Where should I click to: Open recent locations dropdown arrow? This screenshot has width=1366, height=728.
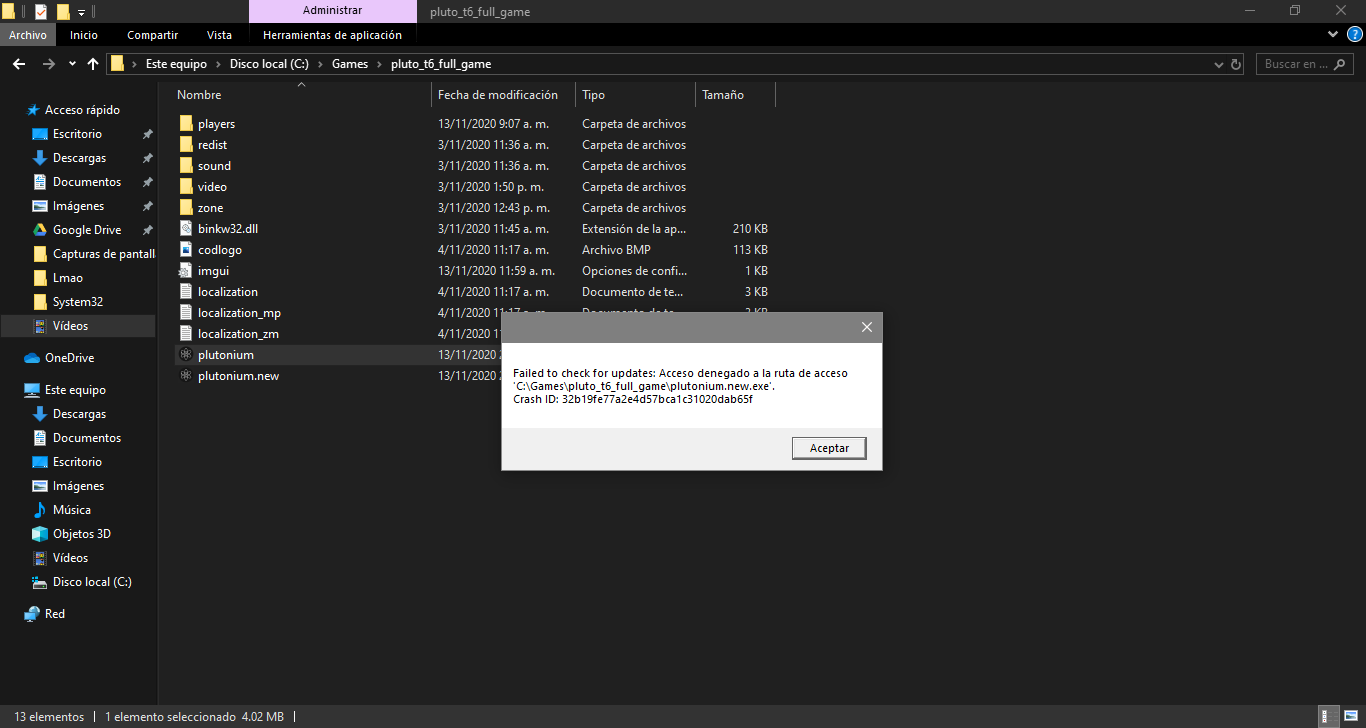72,64
